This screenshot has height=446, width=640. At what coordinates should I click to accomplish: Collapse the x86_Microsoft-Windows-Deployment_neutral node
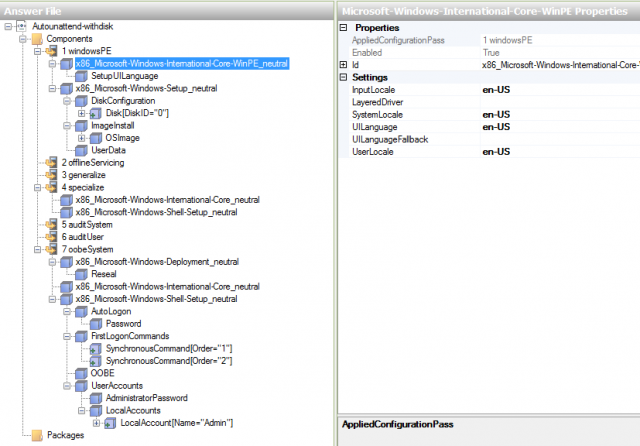pyautogui.click(x=52, y=262)
